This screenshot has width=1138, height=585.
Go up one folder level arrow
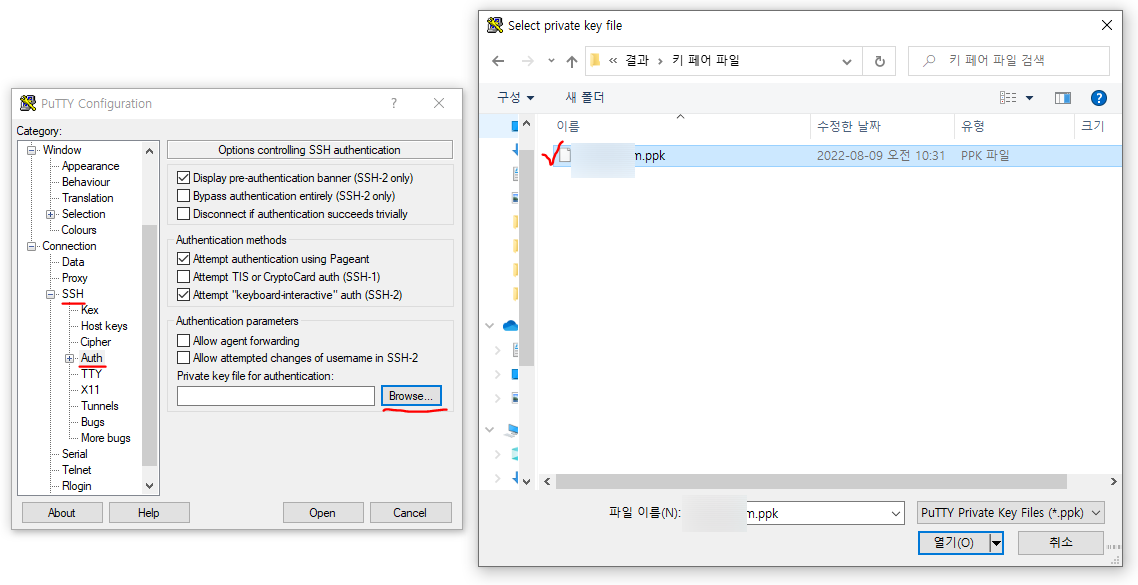(x=571, y=62)
